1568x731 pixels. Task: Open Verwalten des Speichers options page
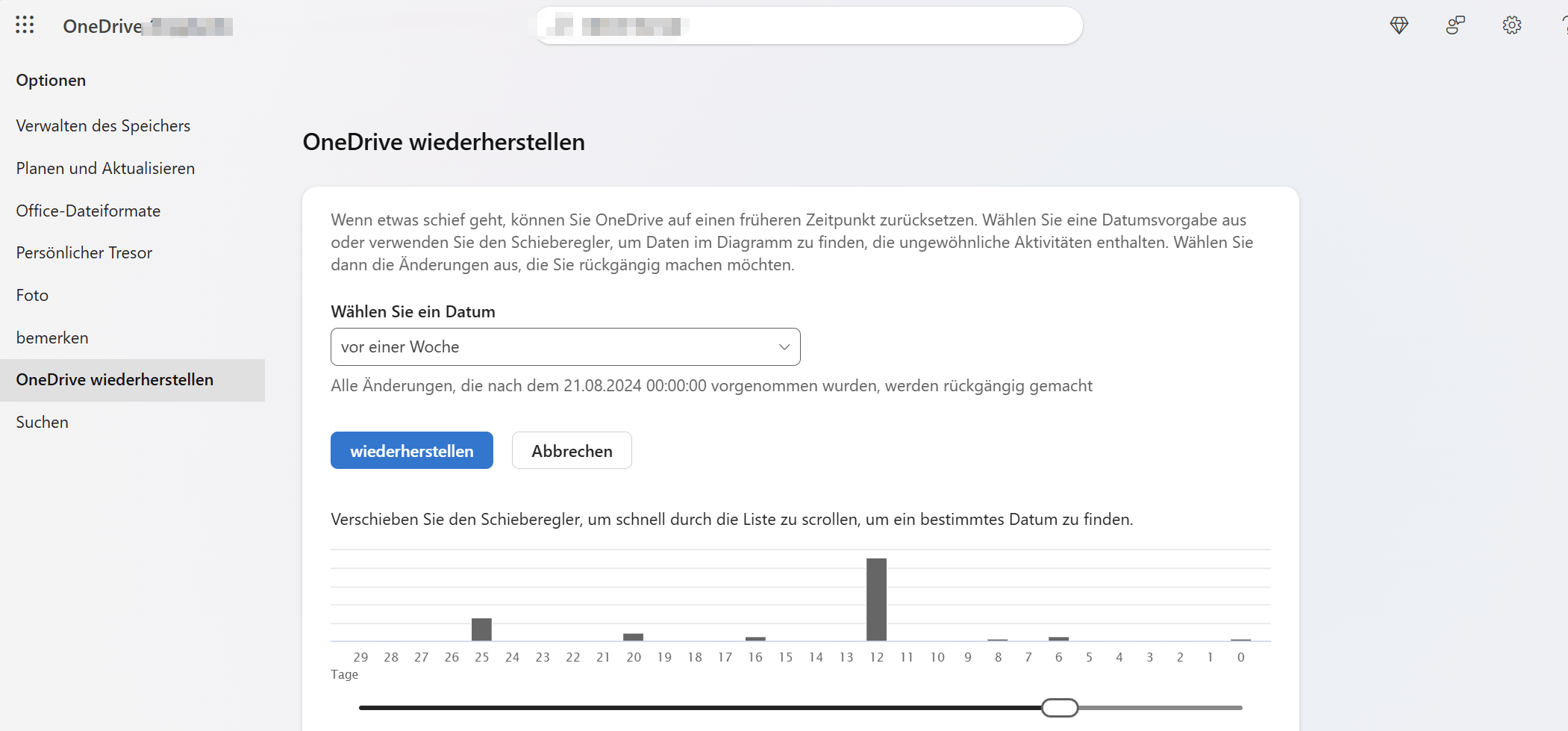point(103,125)
